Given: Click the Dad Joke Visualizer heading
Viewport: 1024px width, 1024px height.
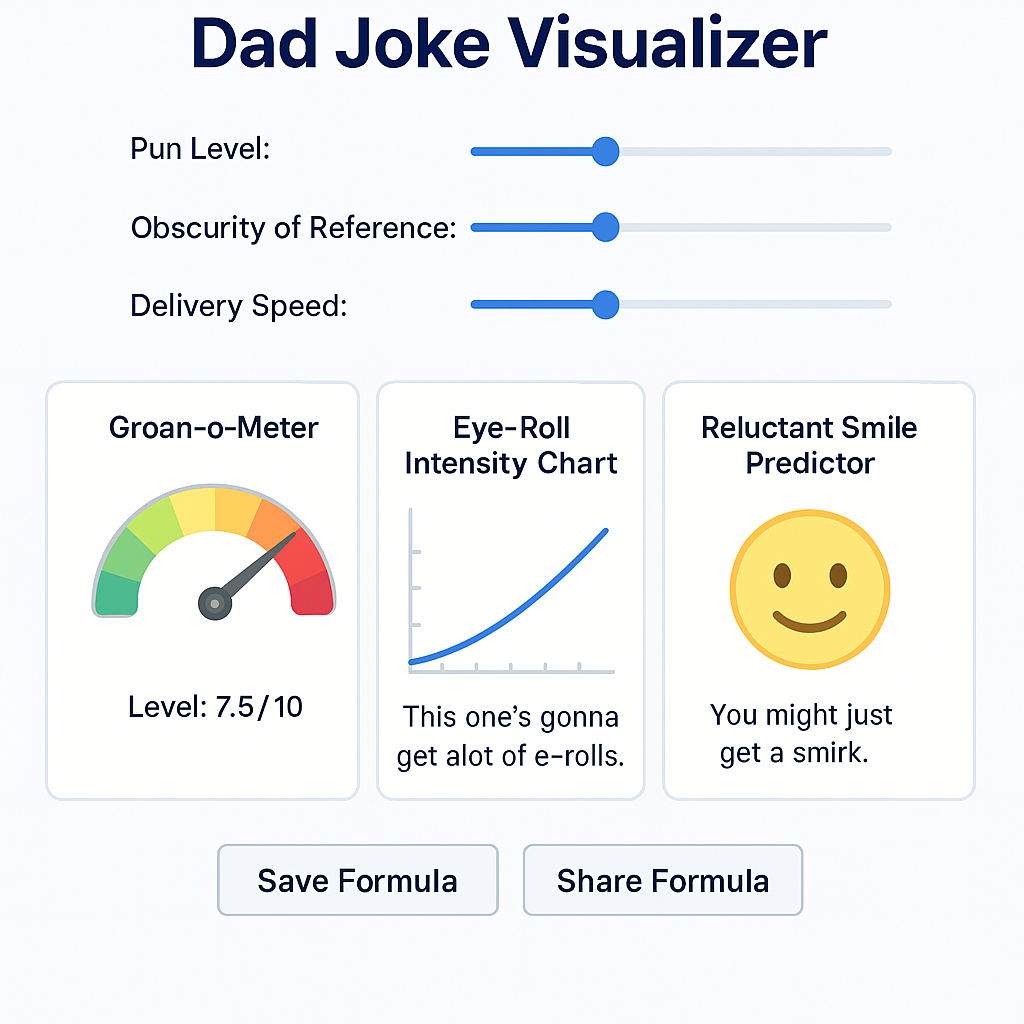Looking at the screenshot, I should point(509,44).
